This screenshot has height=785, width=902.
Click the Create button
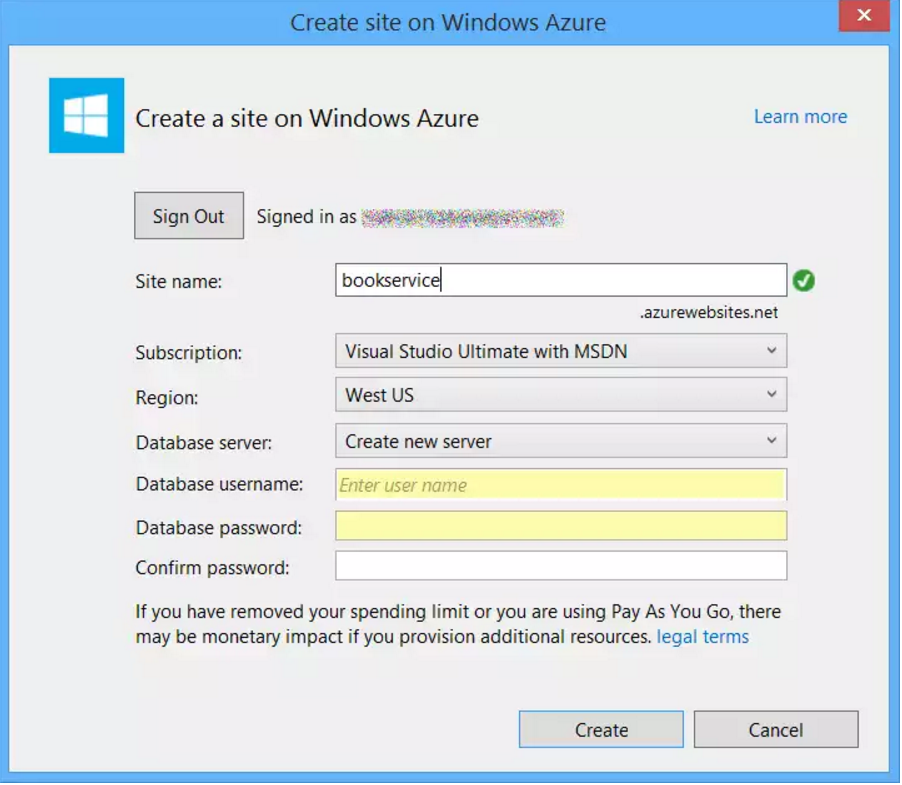[601, 730]
